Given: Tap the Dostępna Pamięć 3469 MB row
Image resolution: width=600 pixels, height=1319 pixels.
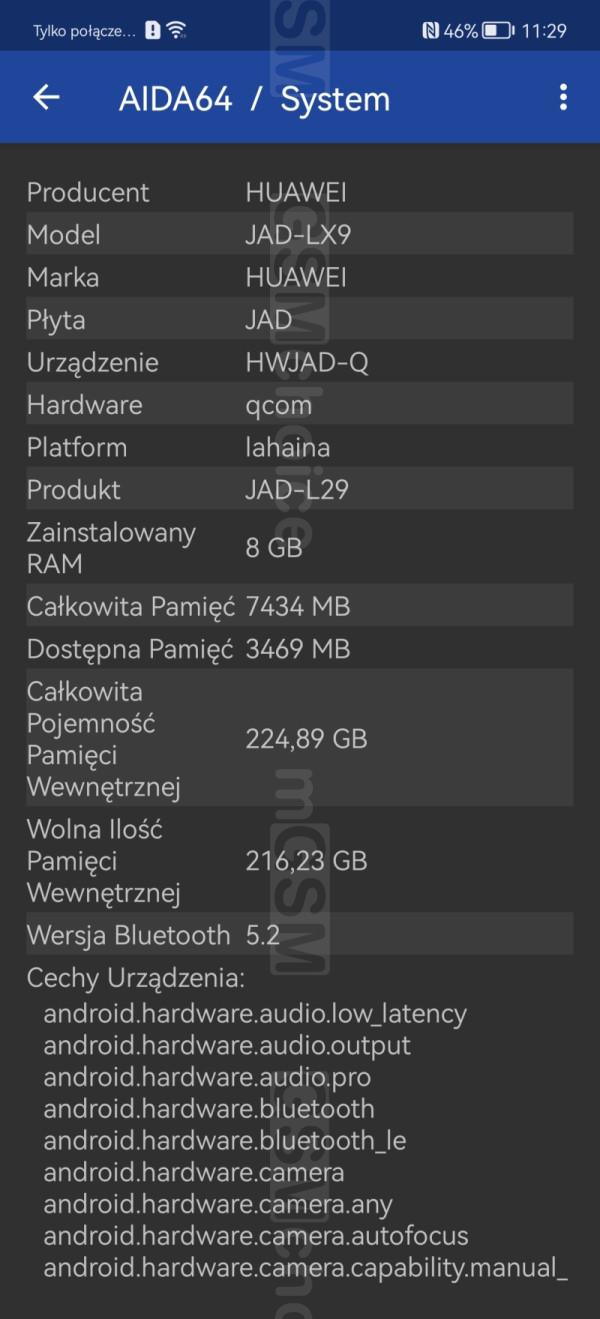Looking at the screenshot, I should coord(299,649).
